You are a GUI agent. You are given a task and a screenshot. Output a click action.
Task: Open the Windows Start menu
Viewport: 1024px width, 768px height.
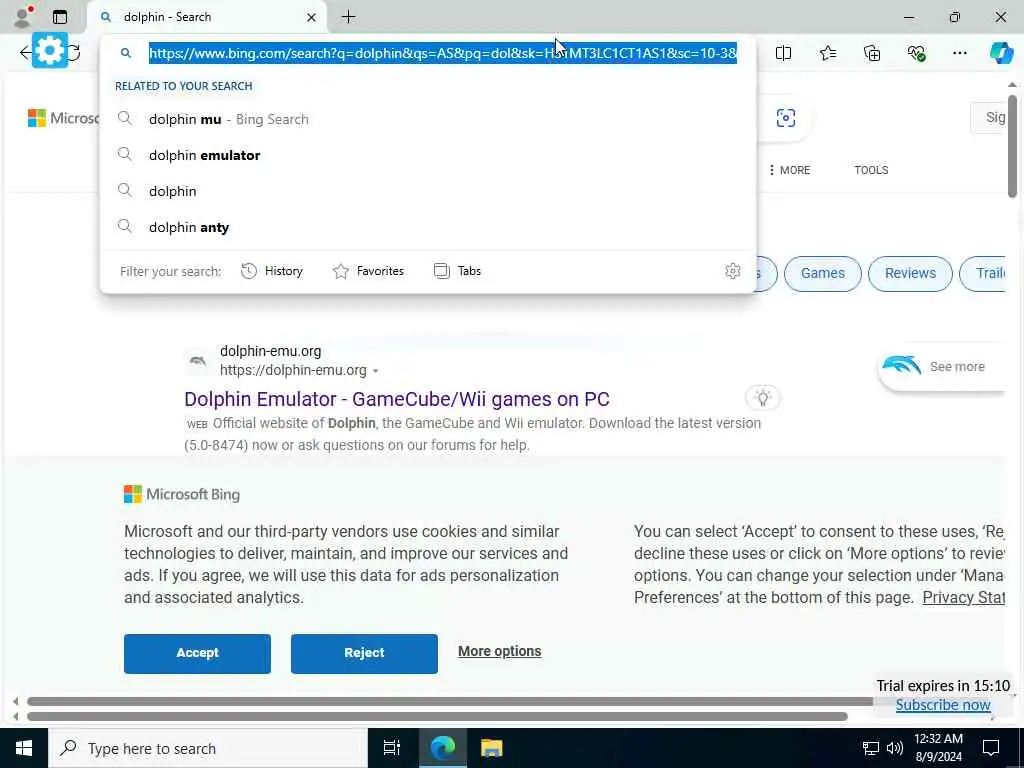[x=24, y=748]
